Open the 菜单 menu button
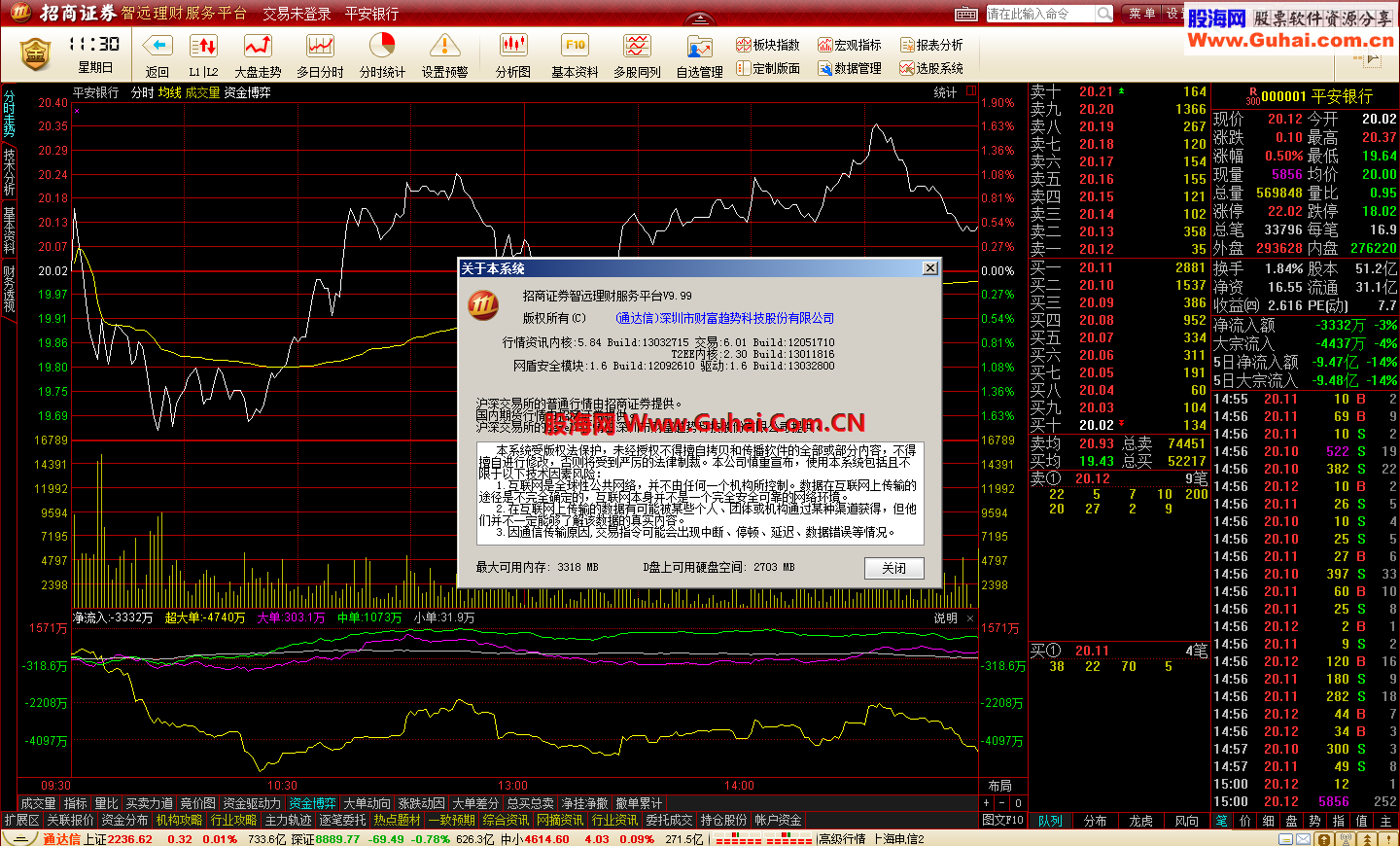This screenshot has height=846, width=1400. (1141, 14)
